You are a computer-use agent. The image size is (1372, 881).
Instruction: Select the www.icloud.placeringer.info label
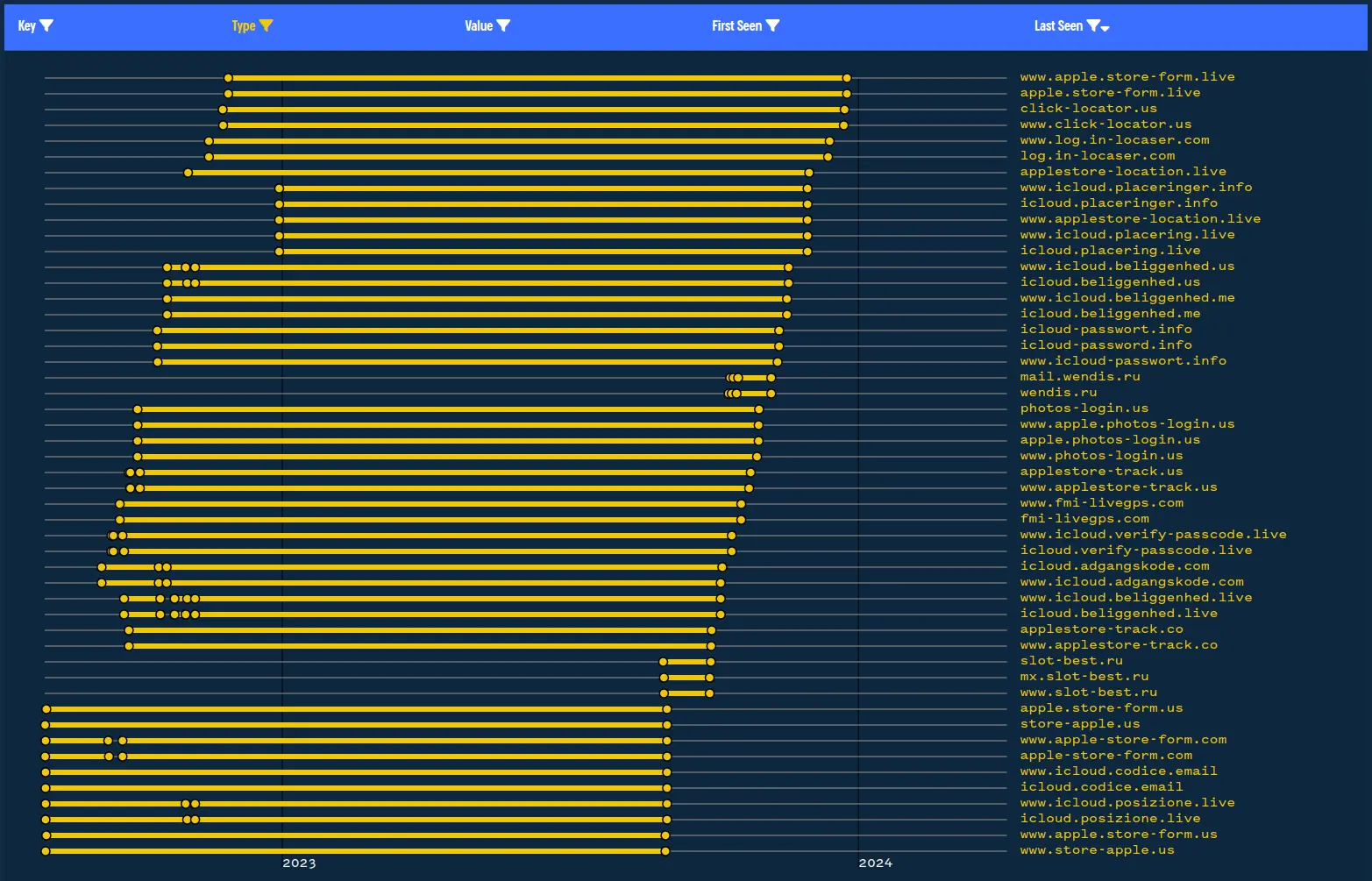[x=1136, y=188]
